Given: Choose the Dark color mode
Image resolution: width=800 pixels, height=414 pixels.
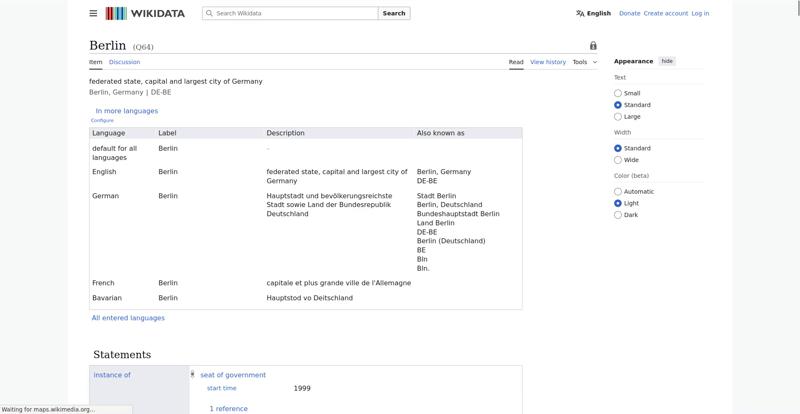Looking at the screenshot, I should coord(618,214).
